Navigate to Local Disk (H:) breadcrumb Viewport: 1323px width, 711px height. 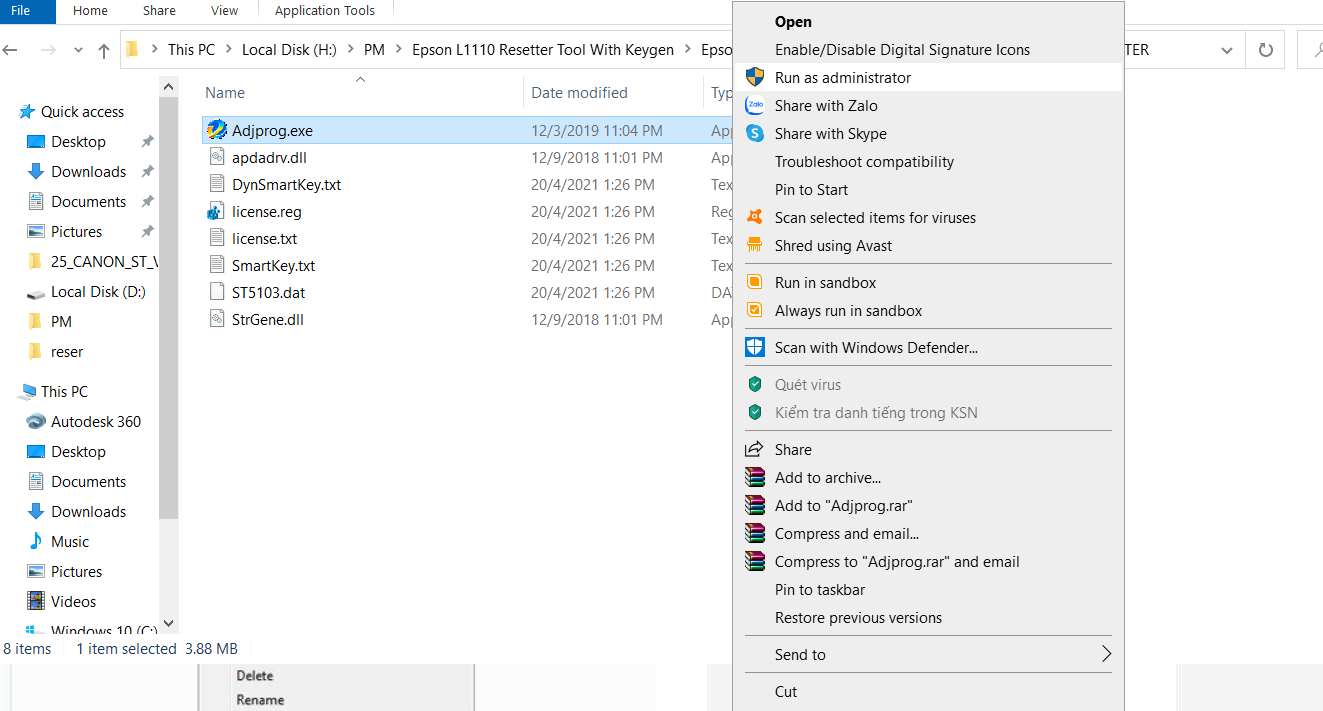click(289, 50)
